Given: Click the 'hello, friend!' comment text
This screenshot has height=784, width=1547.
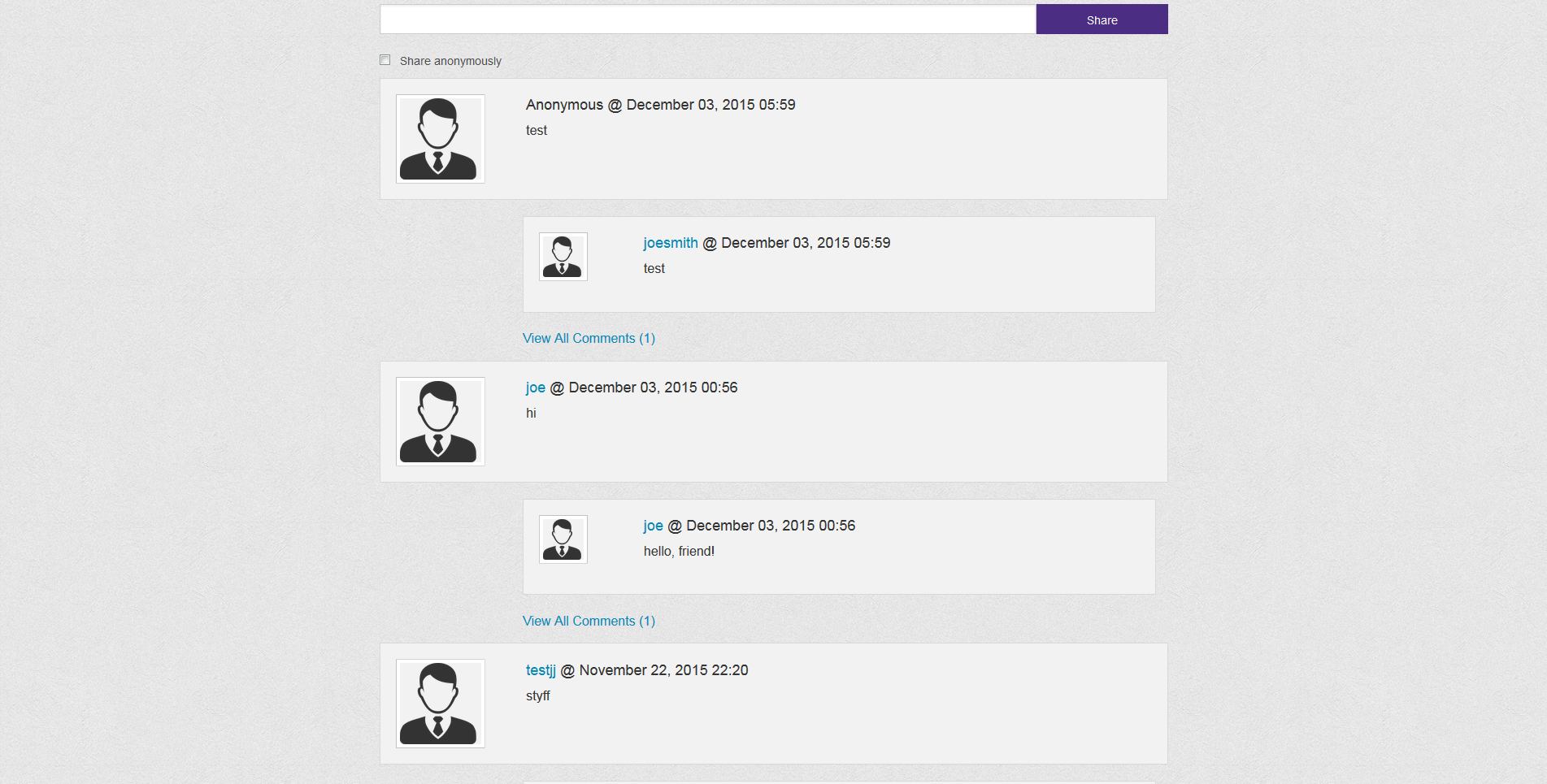Looking at the screenshot, I should pos(679,551).
